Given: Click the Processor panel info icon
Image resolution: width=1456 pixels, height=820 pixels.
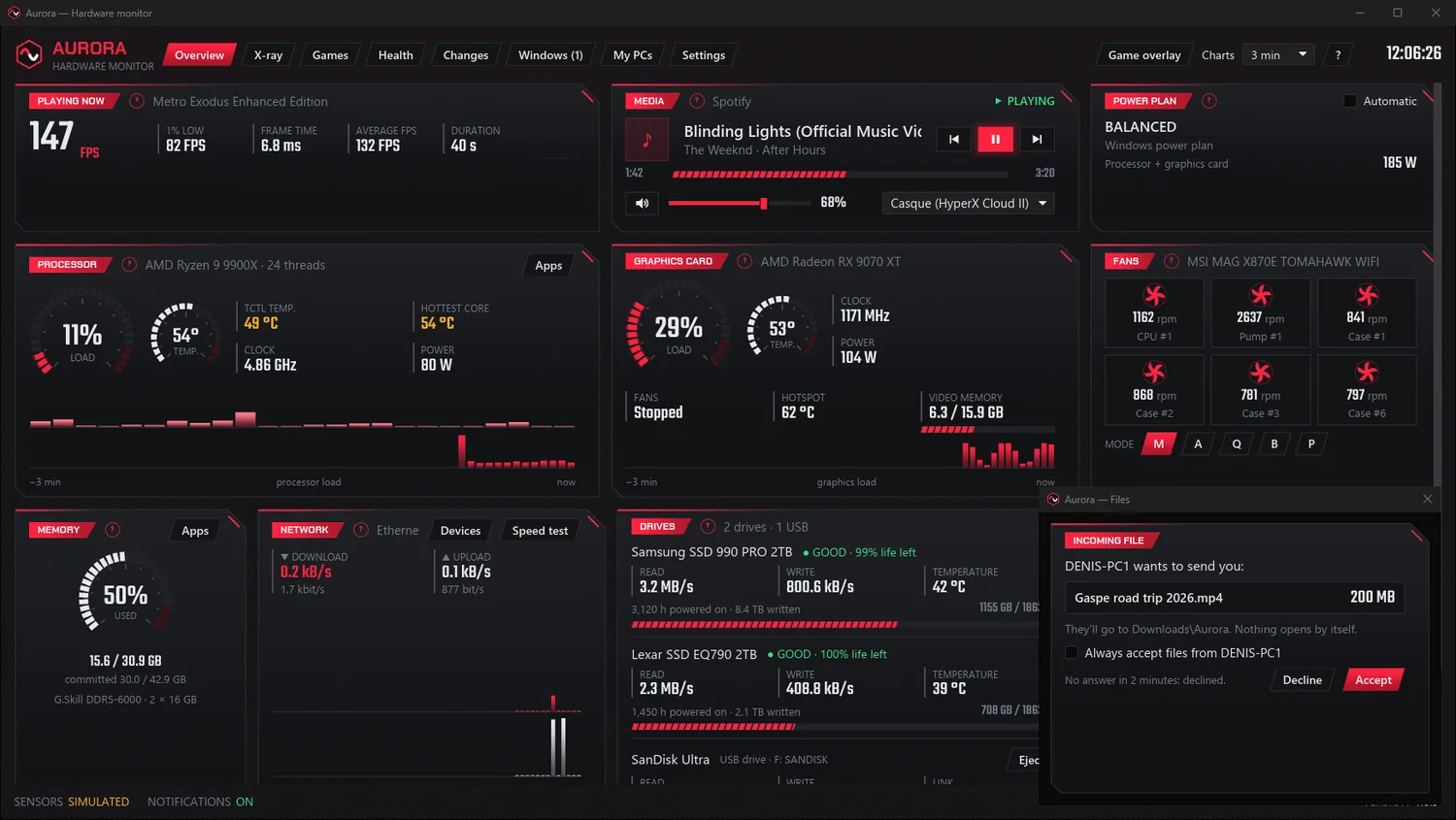Looking at the screenshot, I should 129,265.
